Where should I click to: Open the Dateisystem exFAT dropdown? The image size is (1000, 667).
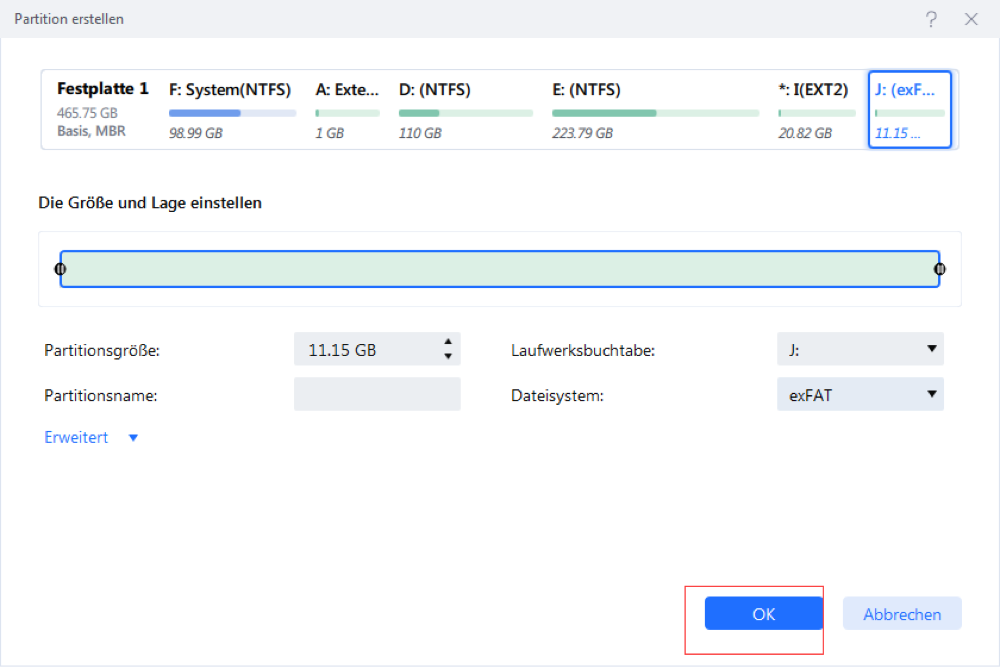pyautogui.click(x=860, y=394)
